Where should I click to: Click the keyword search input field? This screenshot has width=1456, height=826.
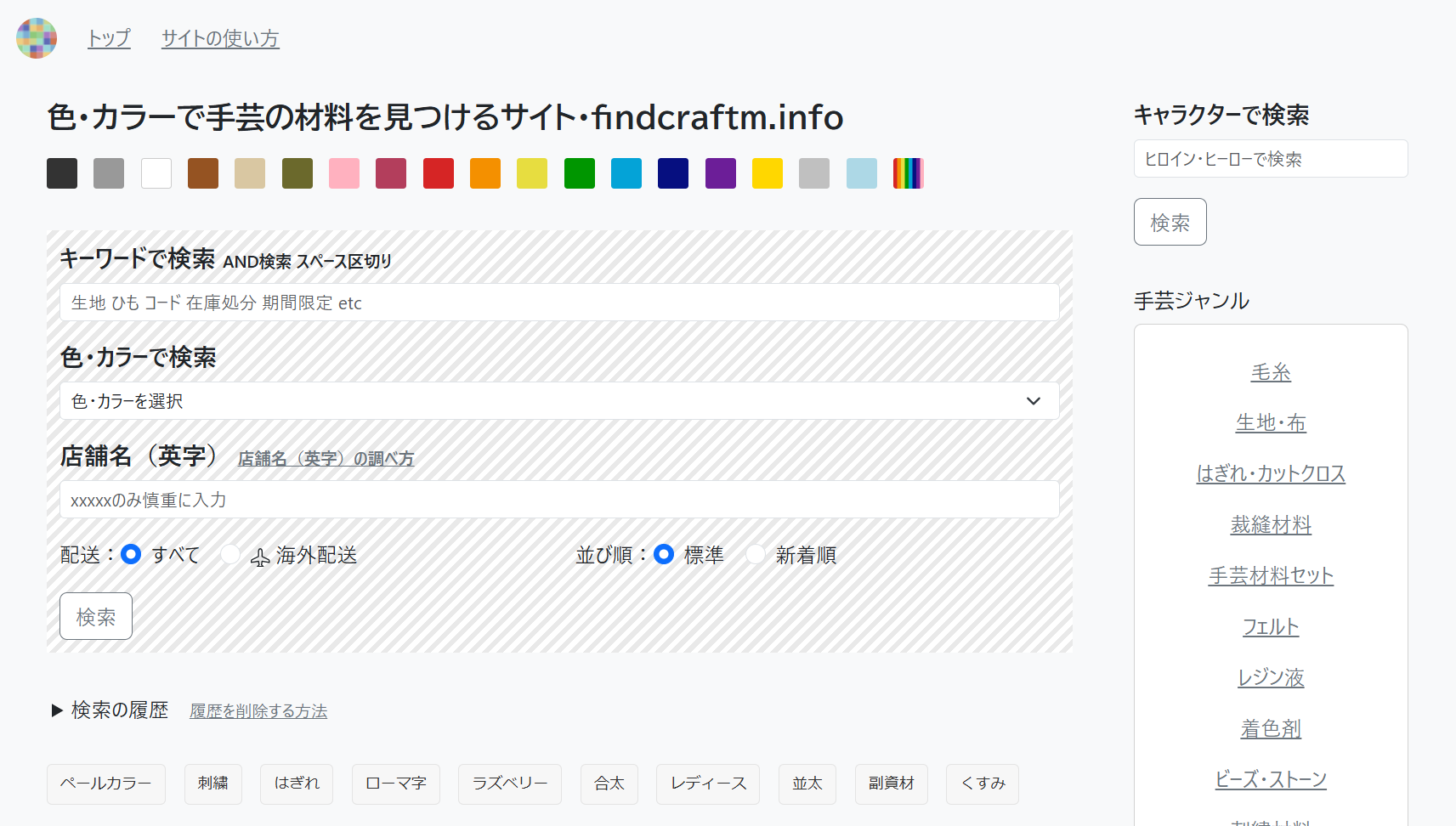559,303
